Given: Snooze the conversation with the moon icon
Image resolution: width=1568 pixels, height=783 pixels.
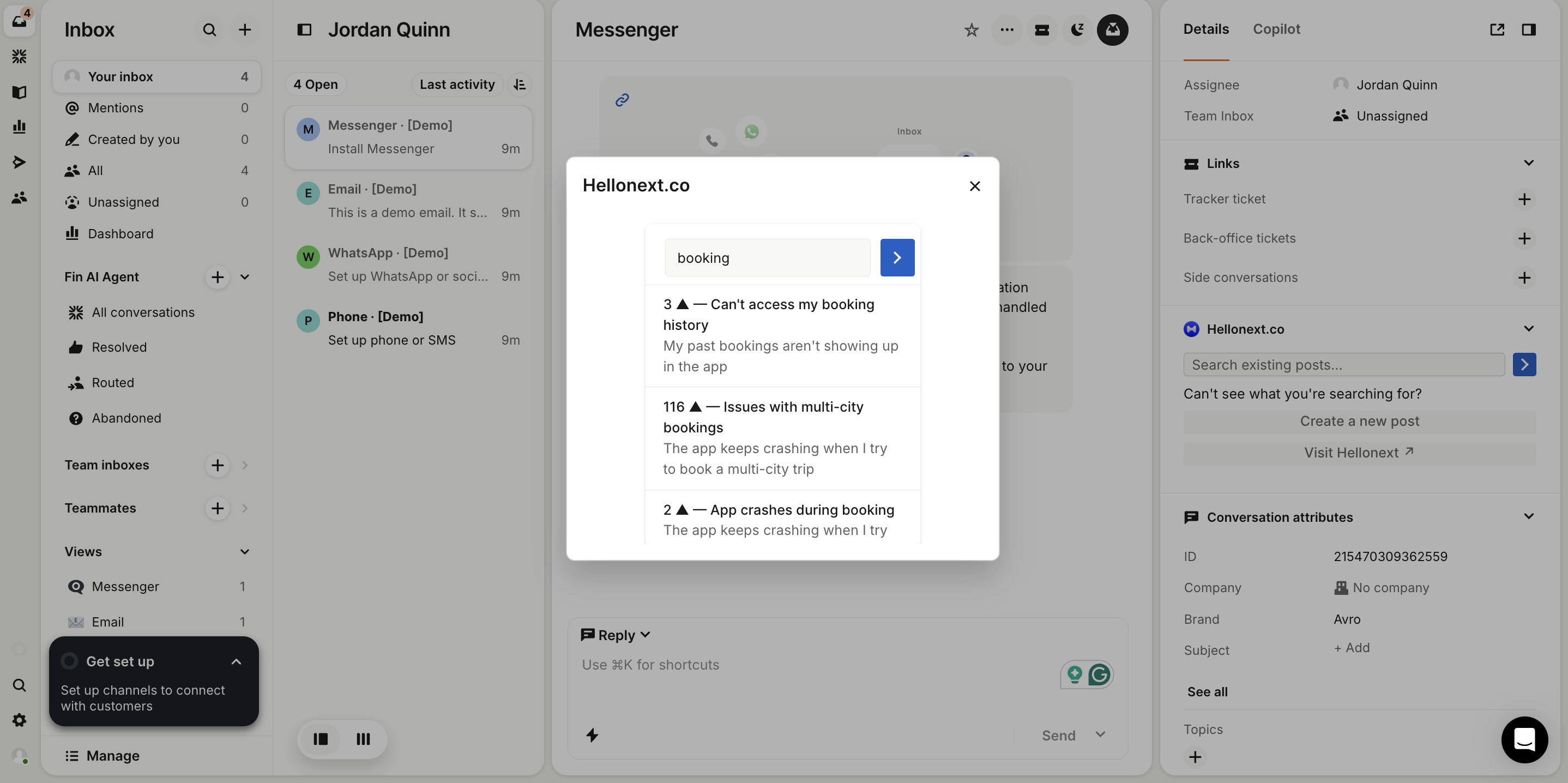Looking at the screenshot, I should click(1077, 30).
